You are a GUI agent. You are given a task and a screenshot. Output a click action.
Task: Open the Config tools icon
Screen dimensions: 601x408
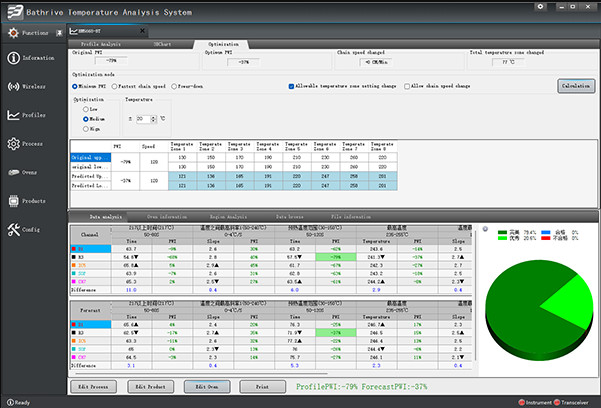pyautogui.click(x=13, y=230)
